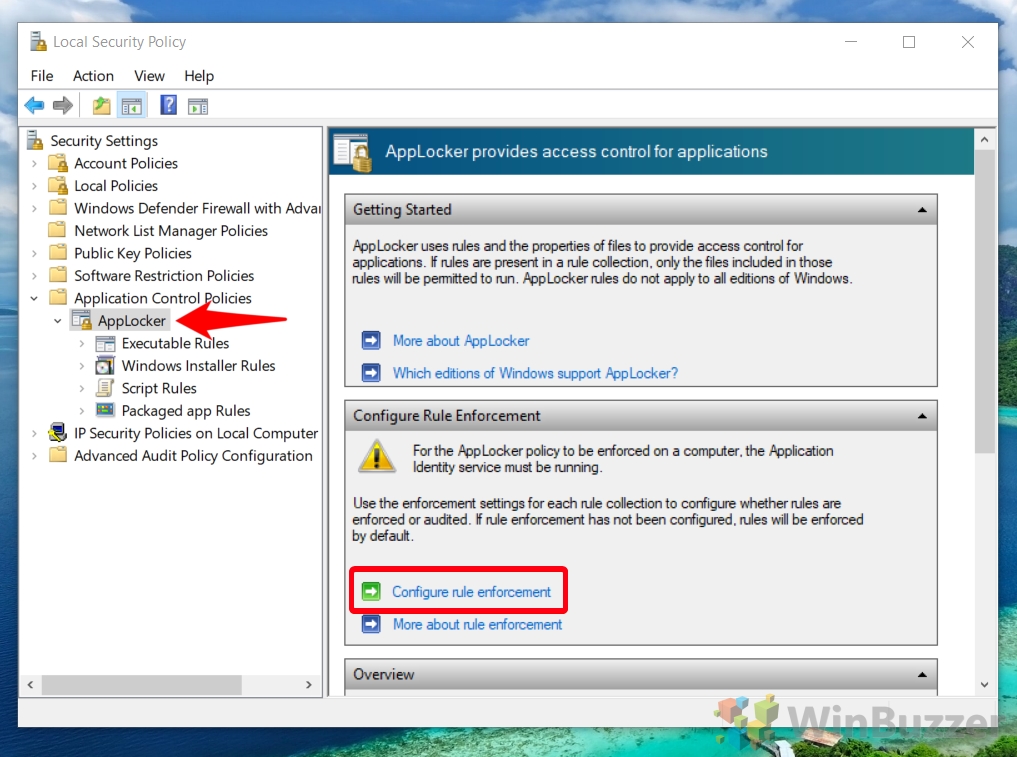Open the Help question mark toolbar icon
The image size is (1017, 757).
(x=169, y=104)
